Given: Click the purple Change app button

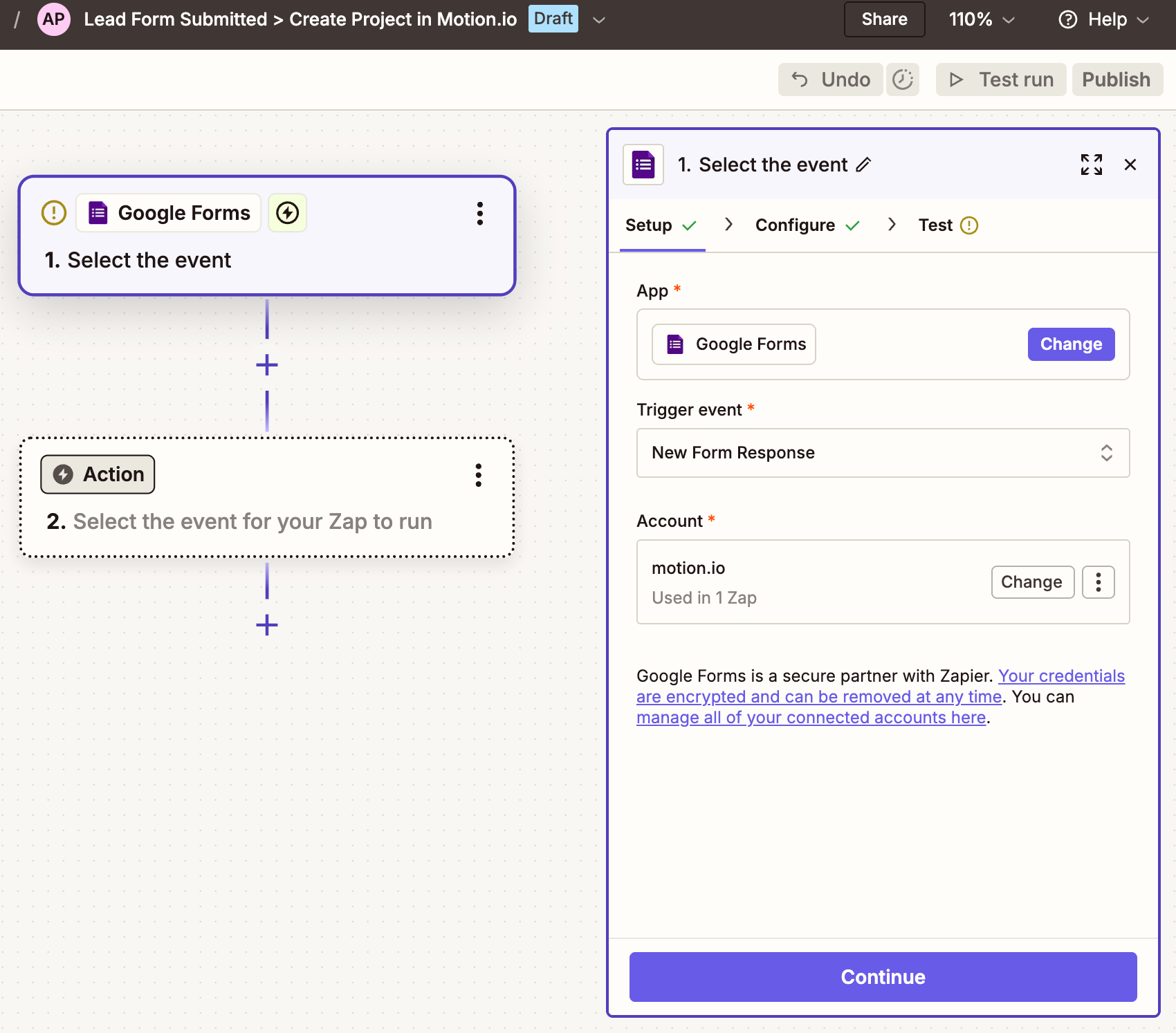Looking at the screenshot, I should click(x=1071, y=344).
